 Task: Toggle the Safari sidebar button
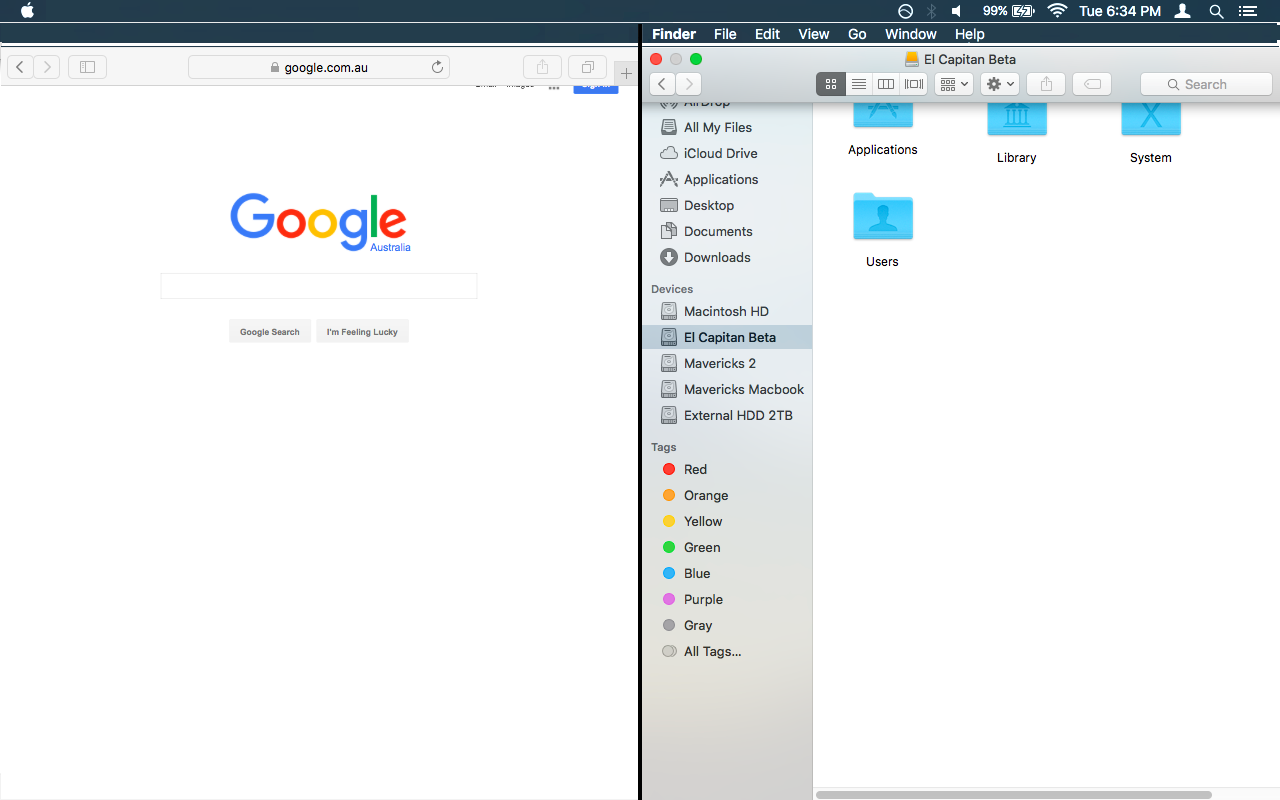(87, 67)
